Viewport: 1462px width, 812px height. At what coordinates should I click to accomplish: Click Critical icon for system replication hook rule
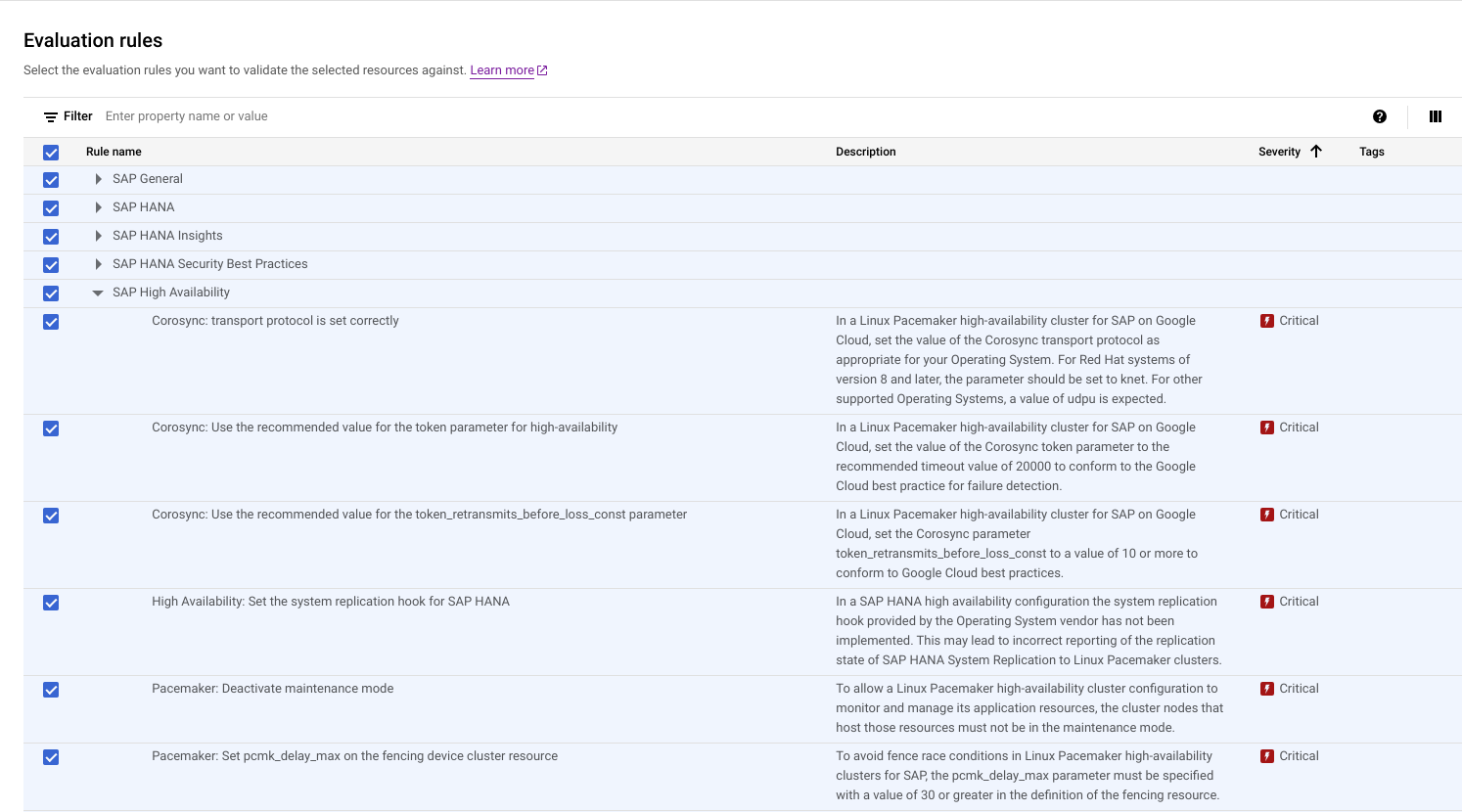[x=1267, y=602]
